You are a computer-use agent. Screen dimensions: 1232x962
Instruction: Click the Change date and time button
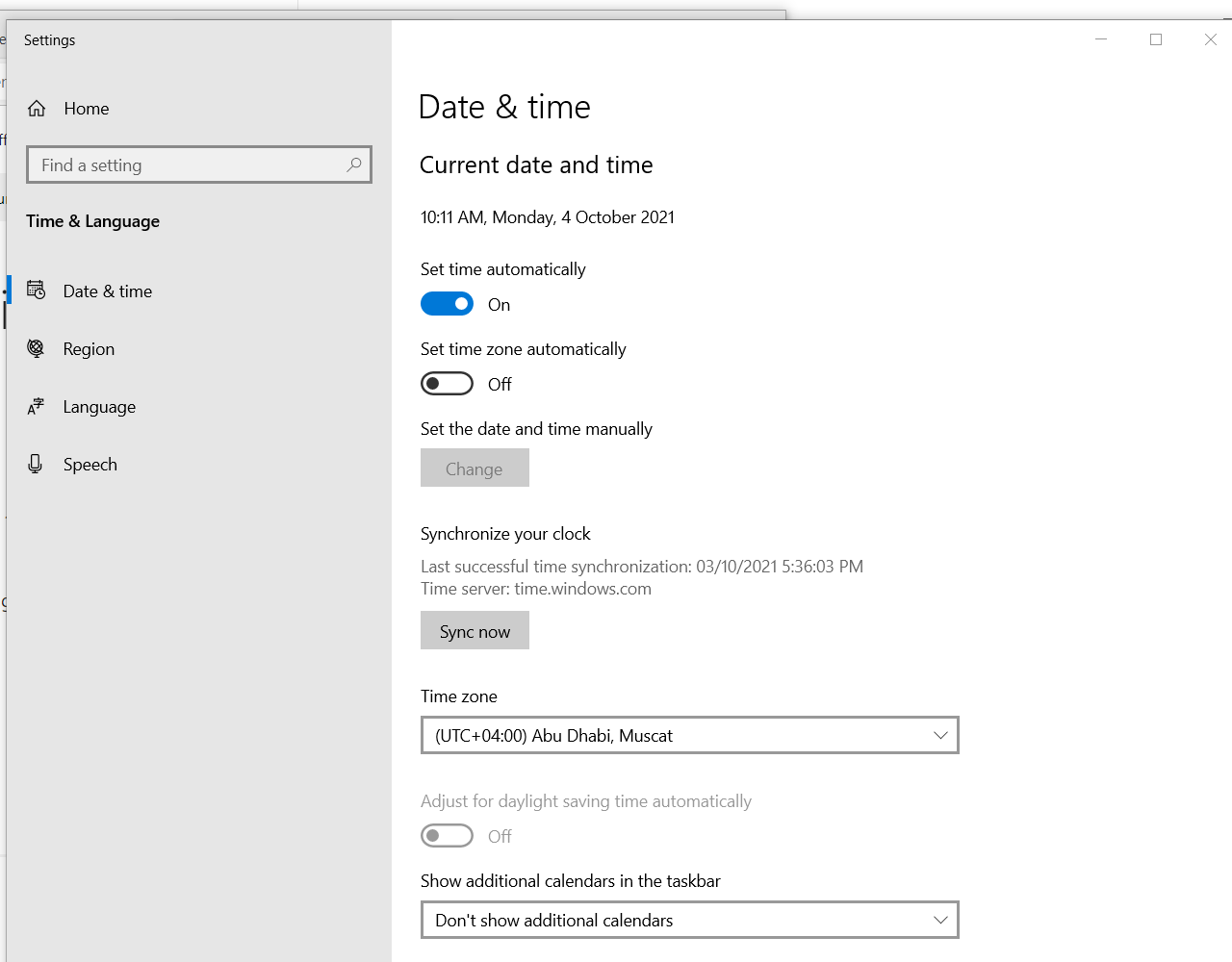pyautogui.click(x=475, y=468)
